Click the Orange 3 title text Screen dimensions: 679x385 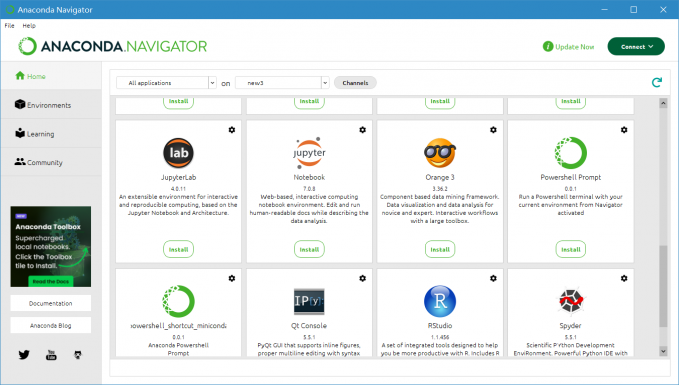pyautogui.click(x=440, y=177)
